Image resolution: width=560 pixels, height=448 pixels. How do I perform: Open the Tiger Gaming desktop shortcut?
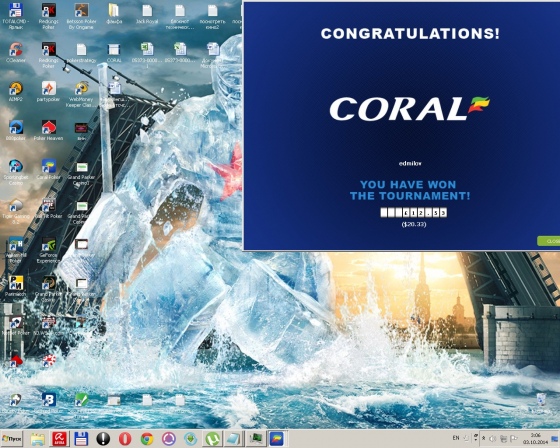click(x=15, y=211)
